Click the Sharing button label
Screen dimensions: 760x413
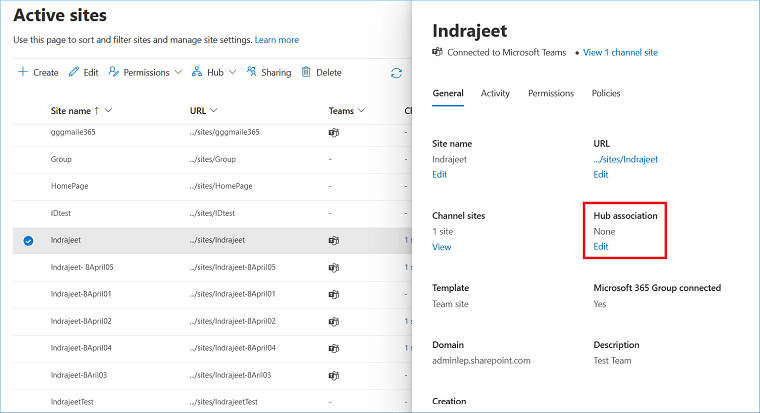pyautogui.click(x=276, y=72)
